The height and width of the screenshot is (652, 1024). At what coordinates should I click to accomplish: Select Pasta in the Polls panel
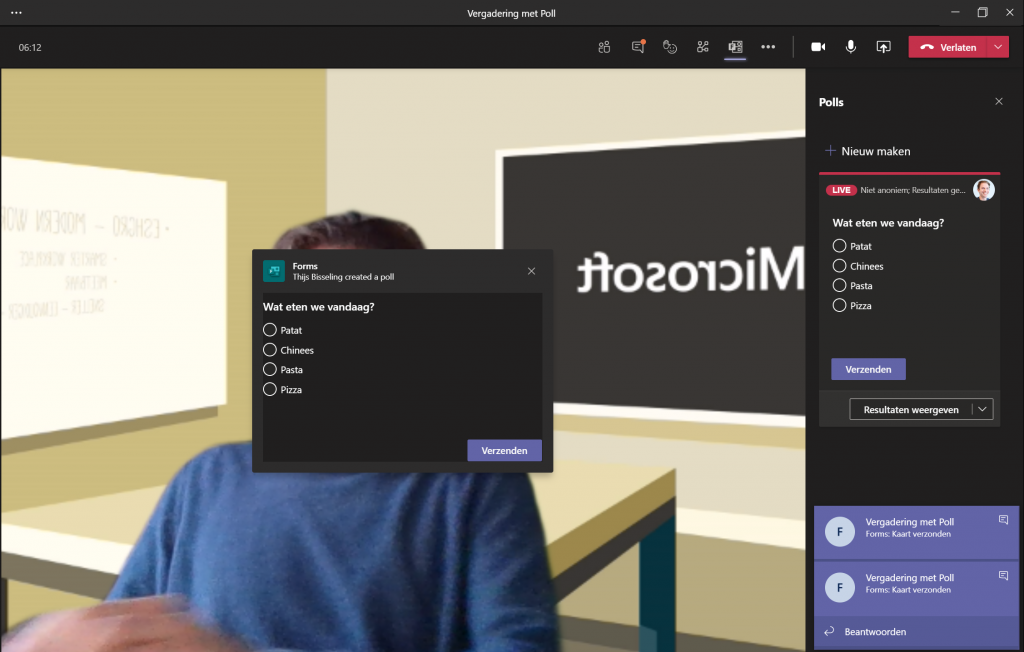839,285
